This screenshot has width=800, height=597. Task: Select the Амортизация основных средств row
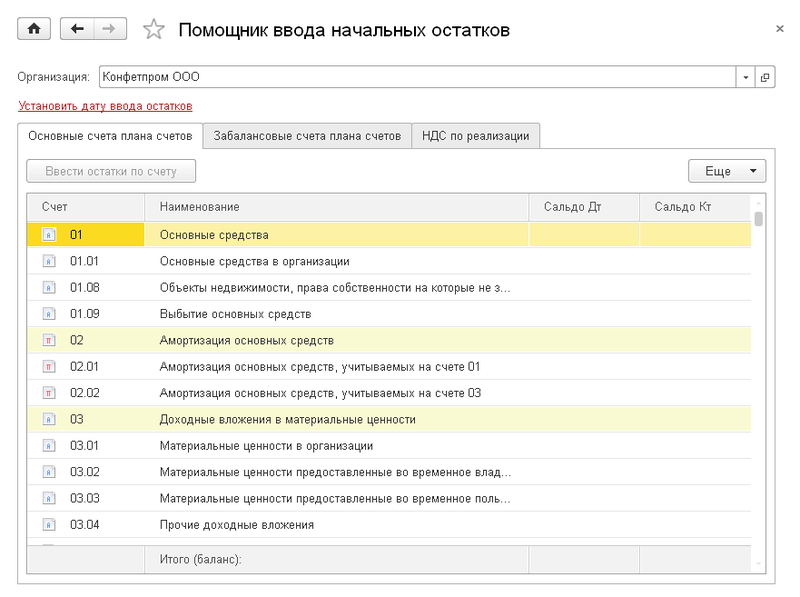389,340
